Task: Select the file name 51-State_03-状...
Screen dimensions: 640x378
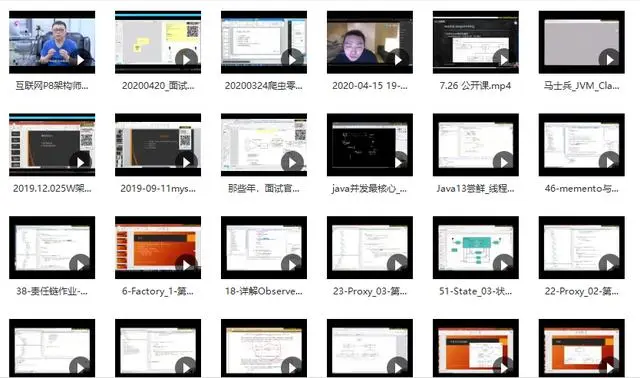Action: 476,291
